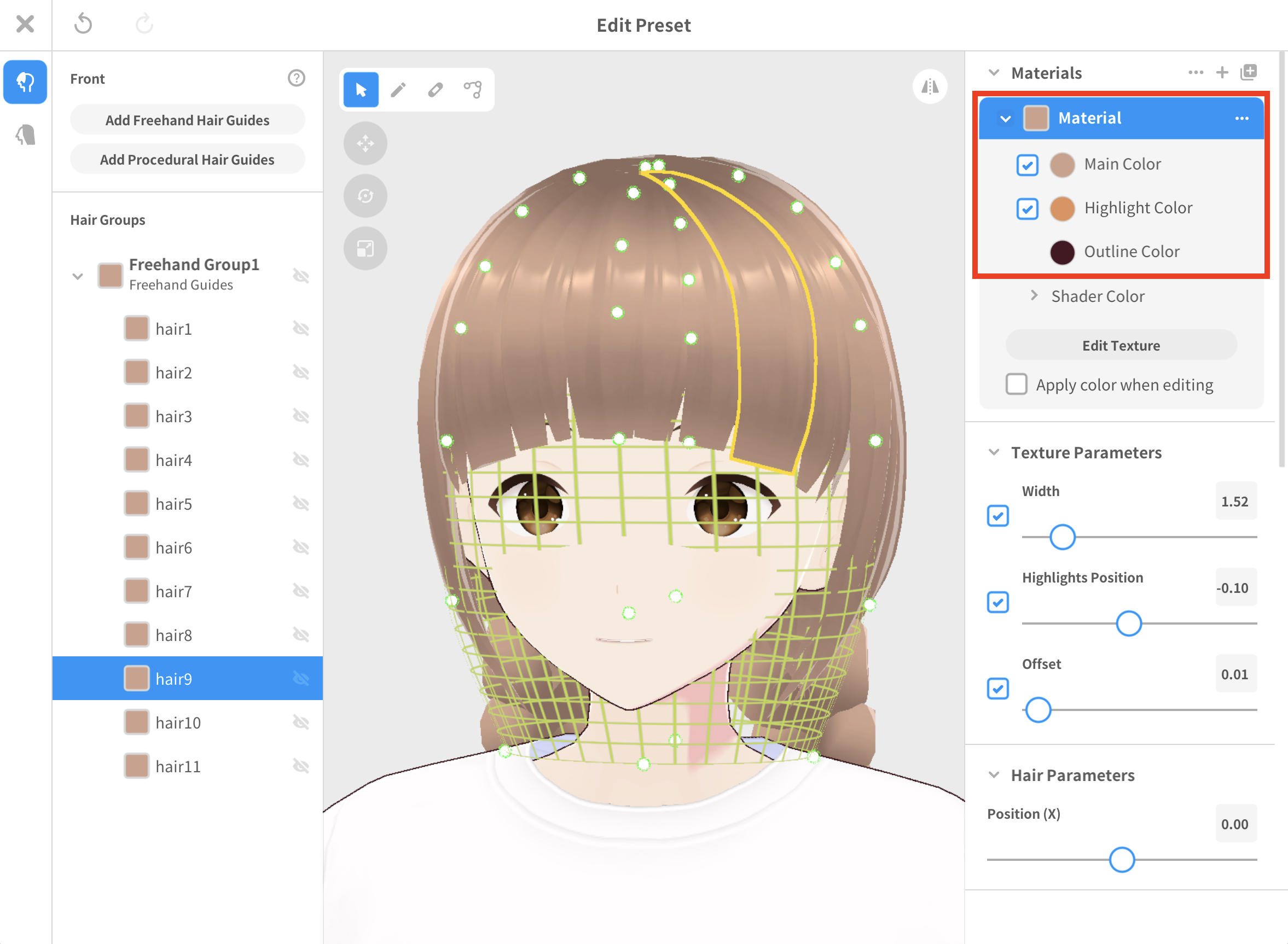The width and height of the screenshot is (1288, 944).
Task: Click the Offset value field 0.01
Action: (1235, 674)
